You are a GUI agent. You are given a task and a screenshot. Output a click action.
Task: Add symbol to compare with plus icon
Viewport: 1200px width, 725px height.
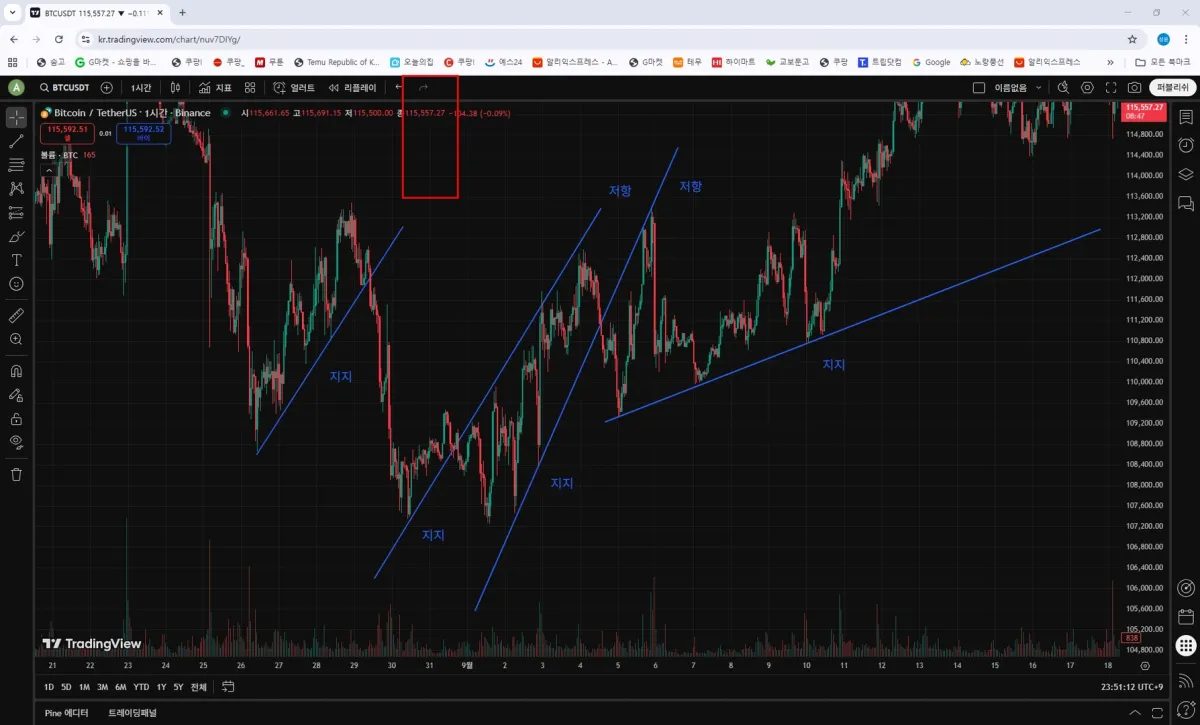click(107, 88)
